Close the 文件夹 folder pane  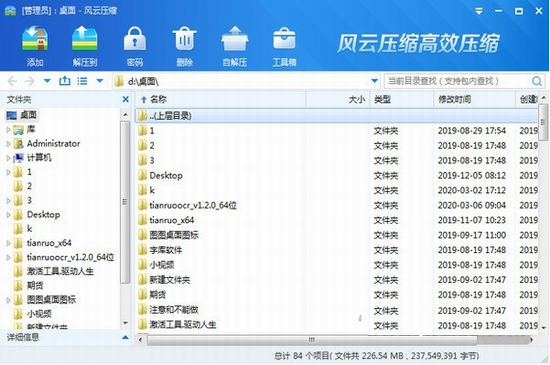pyautogui.click(x=126, y=100)
